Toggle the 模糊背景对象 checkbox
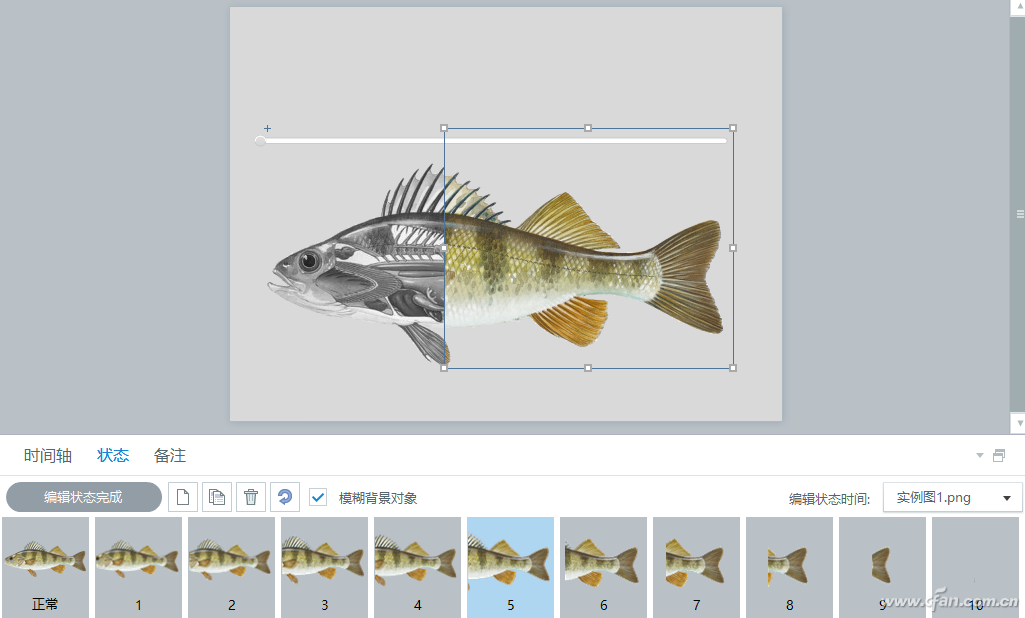Screen dimensions: 1025x618 [318, 497]
